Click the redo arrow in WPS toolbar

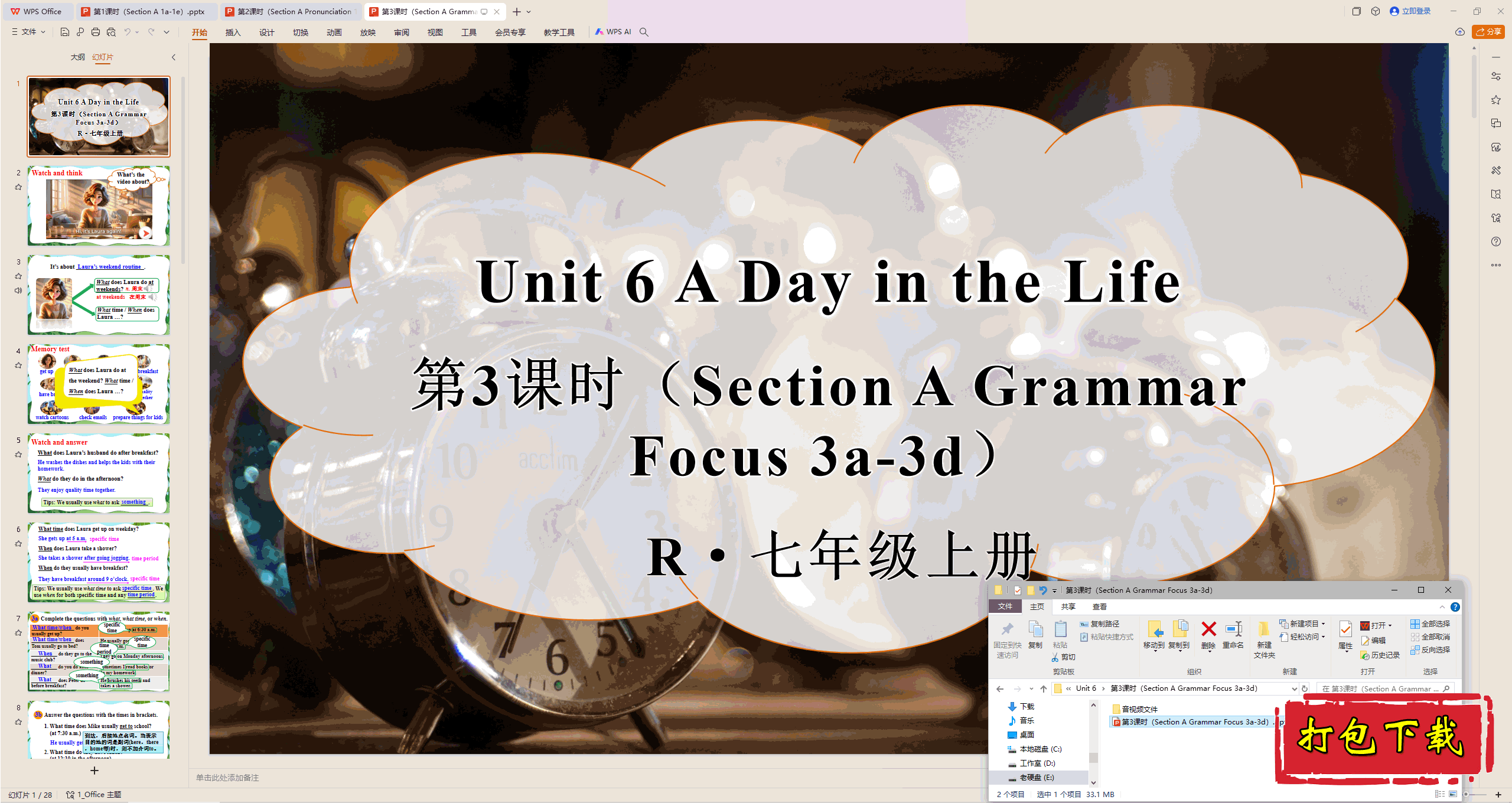151,32
